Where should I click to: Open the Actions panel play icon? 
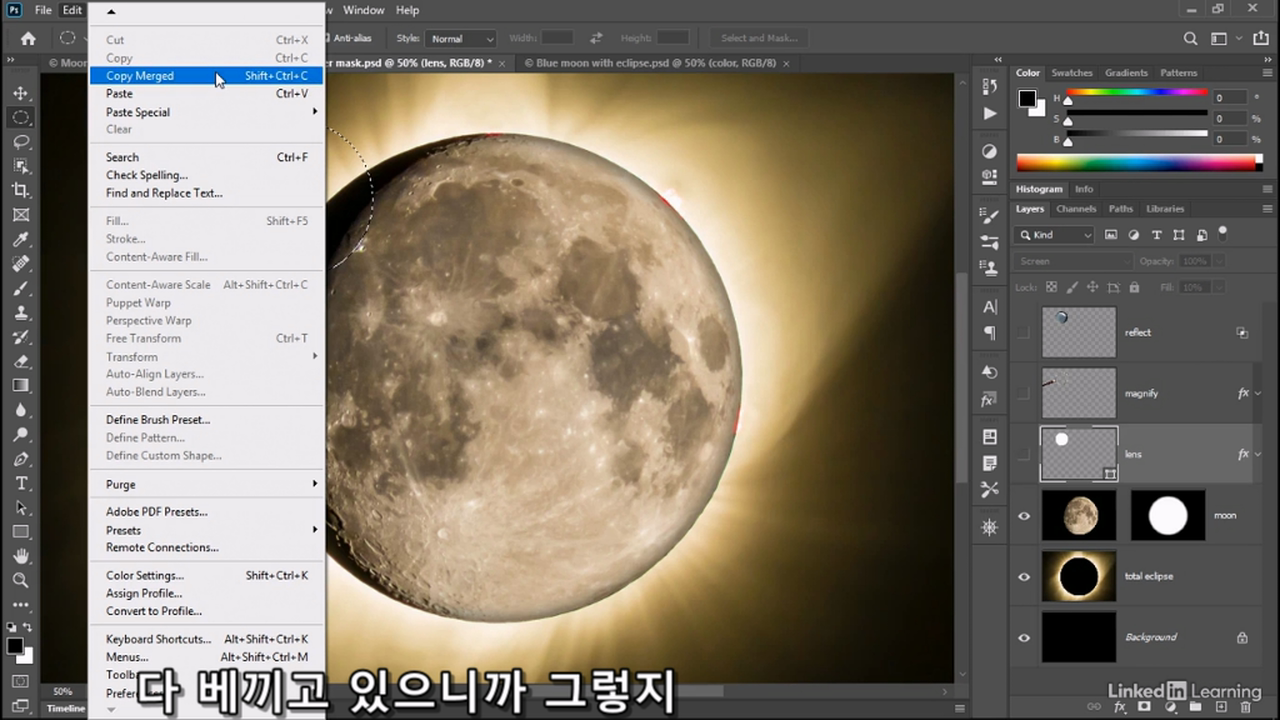(990, 113)
